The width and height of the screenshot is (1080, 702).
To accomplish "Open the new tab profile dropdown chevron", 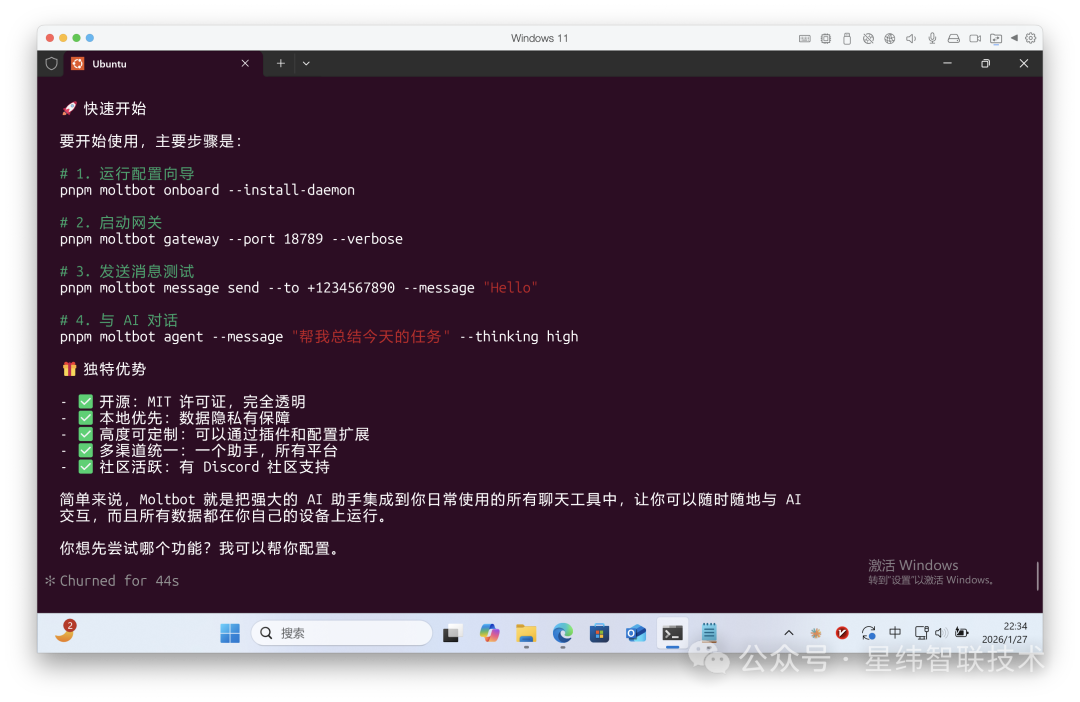I will pyautogui.click(x=306, y=63).
